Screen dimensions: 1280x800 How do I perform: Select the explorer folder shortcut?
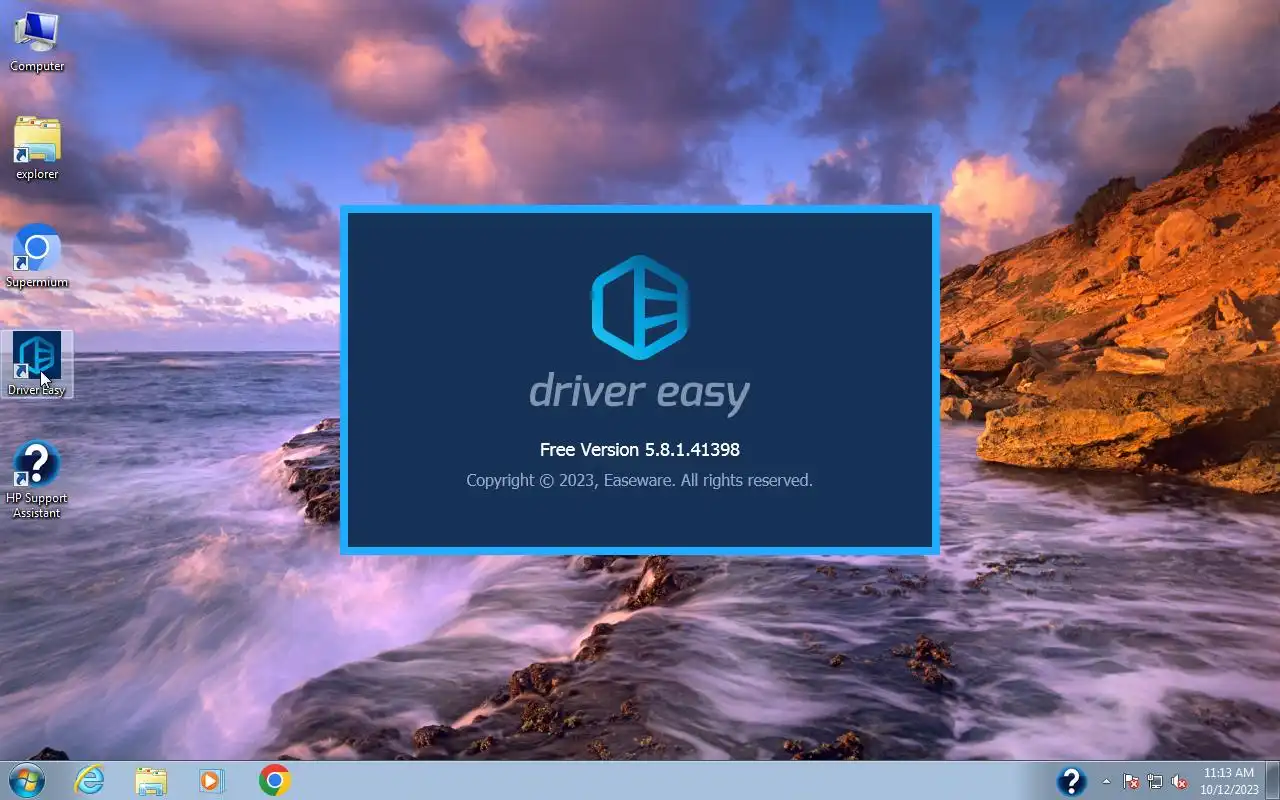pos(37,149)
